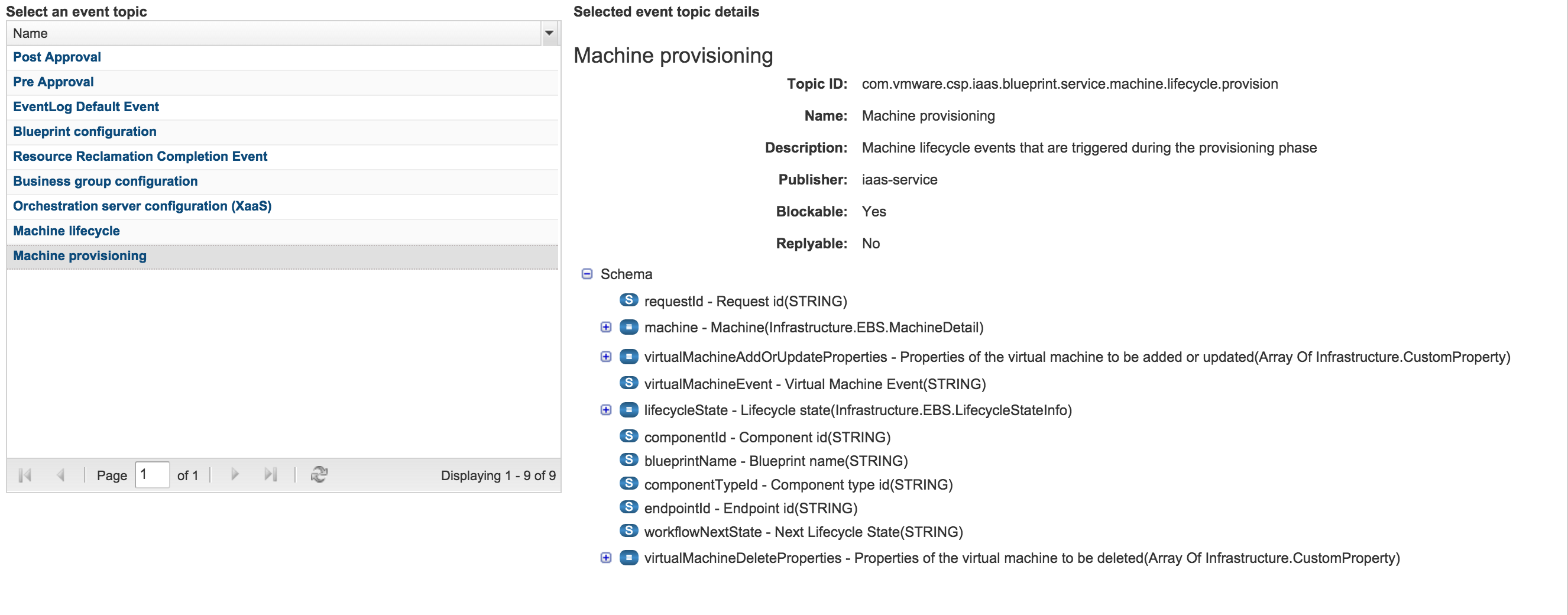Screen dimensions: 1568x615
Task: Jump to the last page using the paging arrow
Action: [271, 474]
